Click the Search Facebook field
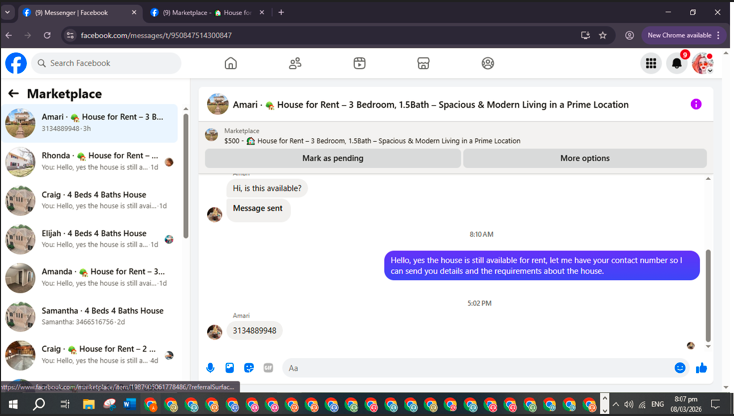This screenshot has height=416, width=734. click(106, 63)
